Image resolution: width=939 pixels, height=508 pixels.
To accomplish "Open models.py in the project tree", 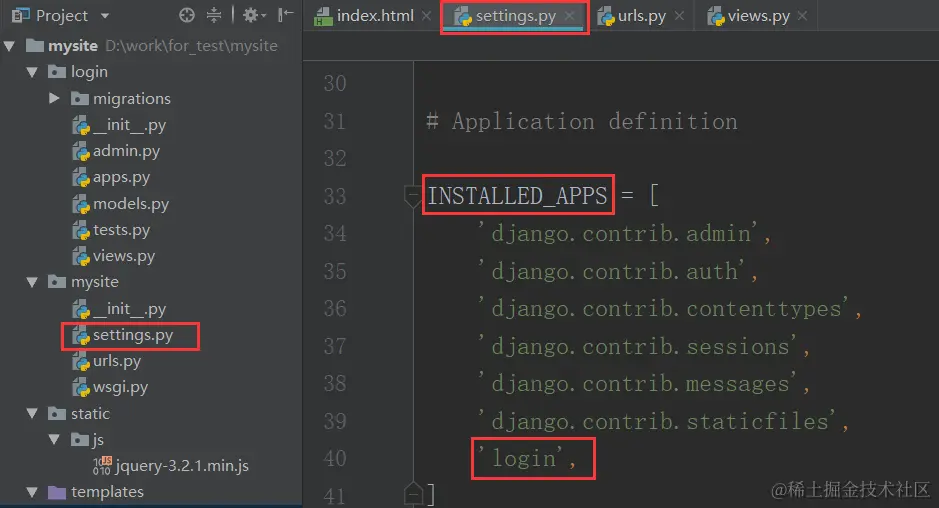I will (131, 204).
